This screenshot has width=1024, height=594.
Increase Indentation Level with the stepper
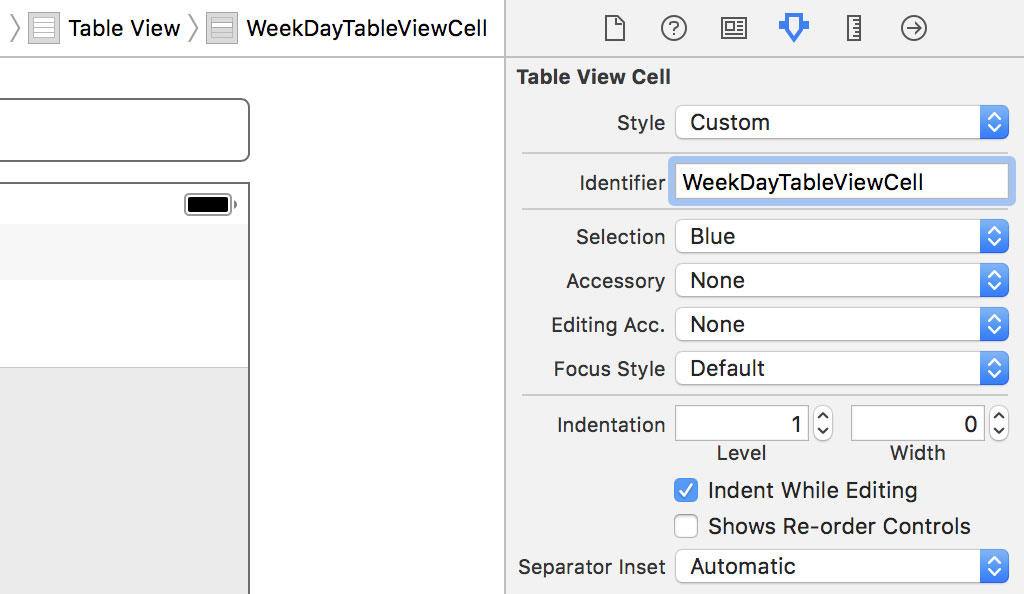pos(822,417)
